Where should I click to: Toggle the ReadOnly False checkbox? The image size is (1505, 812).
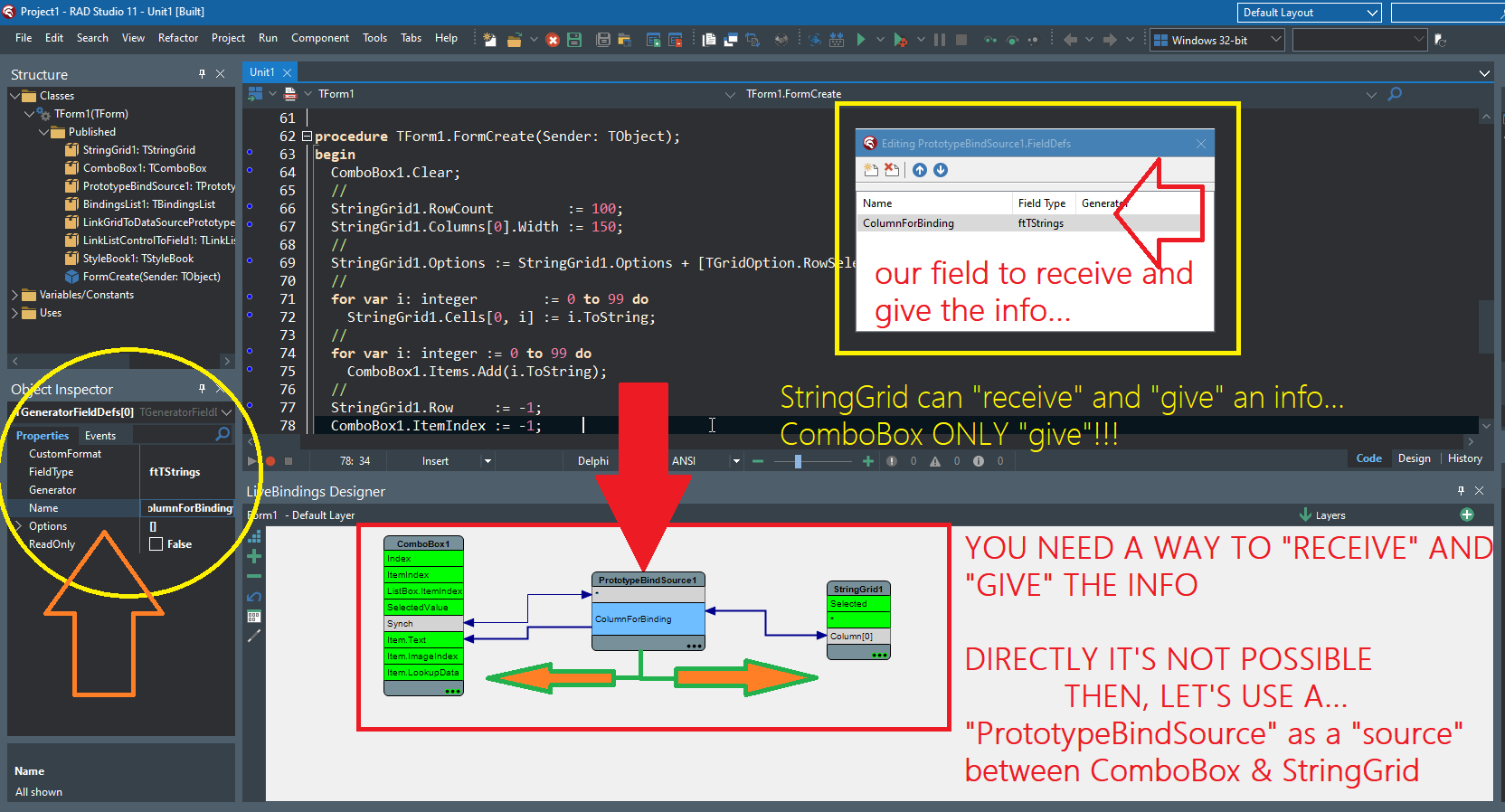(x=156, y=544)
